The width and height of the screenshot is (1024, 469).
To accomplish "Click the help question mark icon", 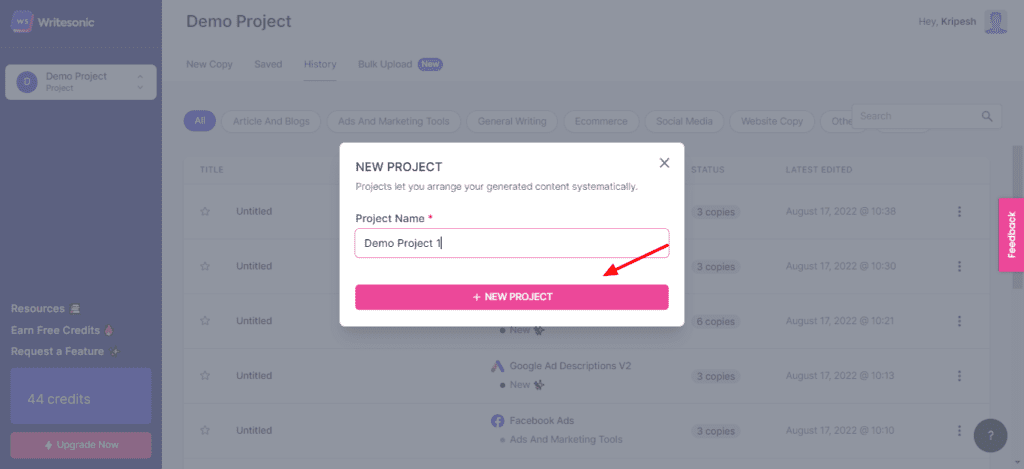I will [990, 436].
